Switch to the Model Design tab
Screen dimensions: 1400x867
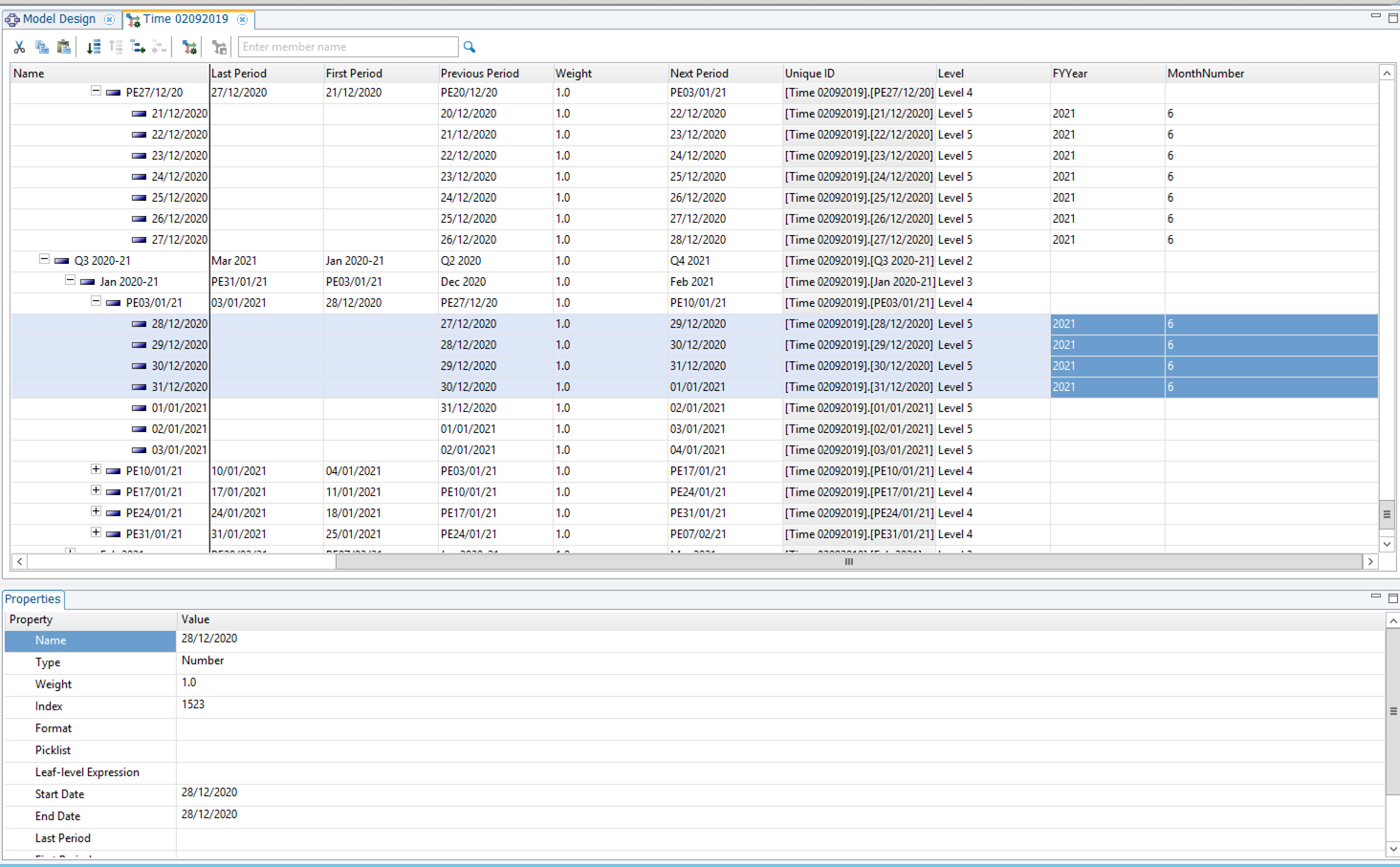pos(58,19)
